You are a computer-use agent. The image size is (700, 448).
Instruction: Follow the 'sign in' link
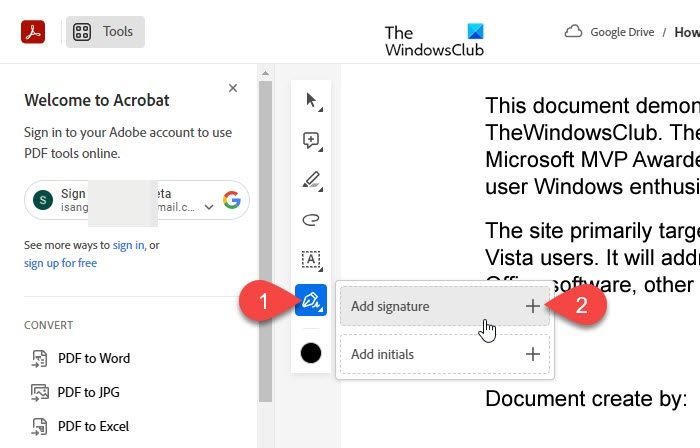point(129,245)
